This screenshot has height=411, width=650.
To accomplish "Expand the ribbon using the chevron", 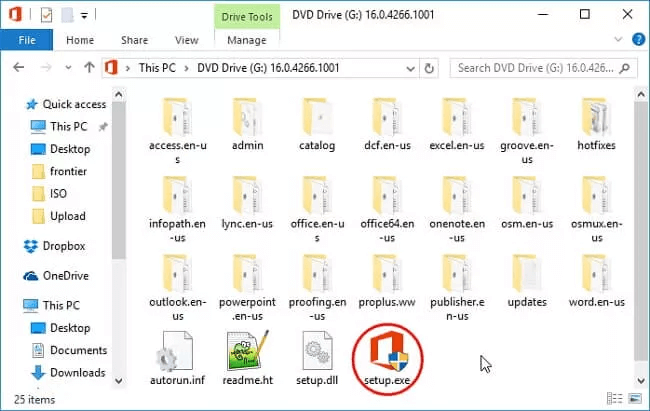I will pos(617,41).
